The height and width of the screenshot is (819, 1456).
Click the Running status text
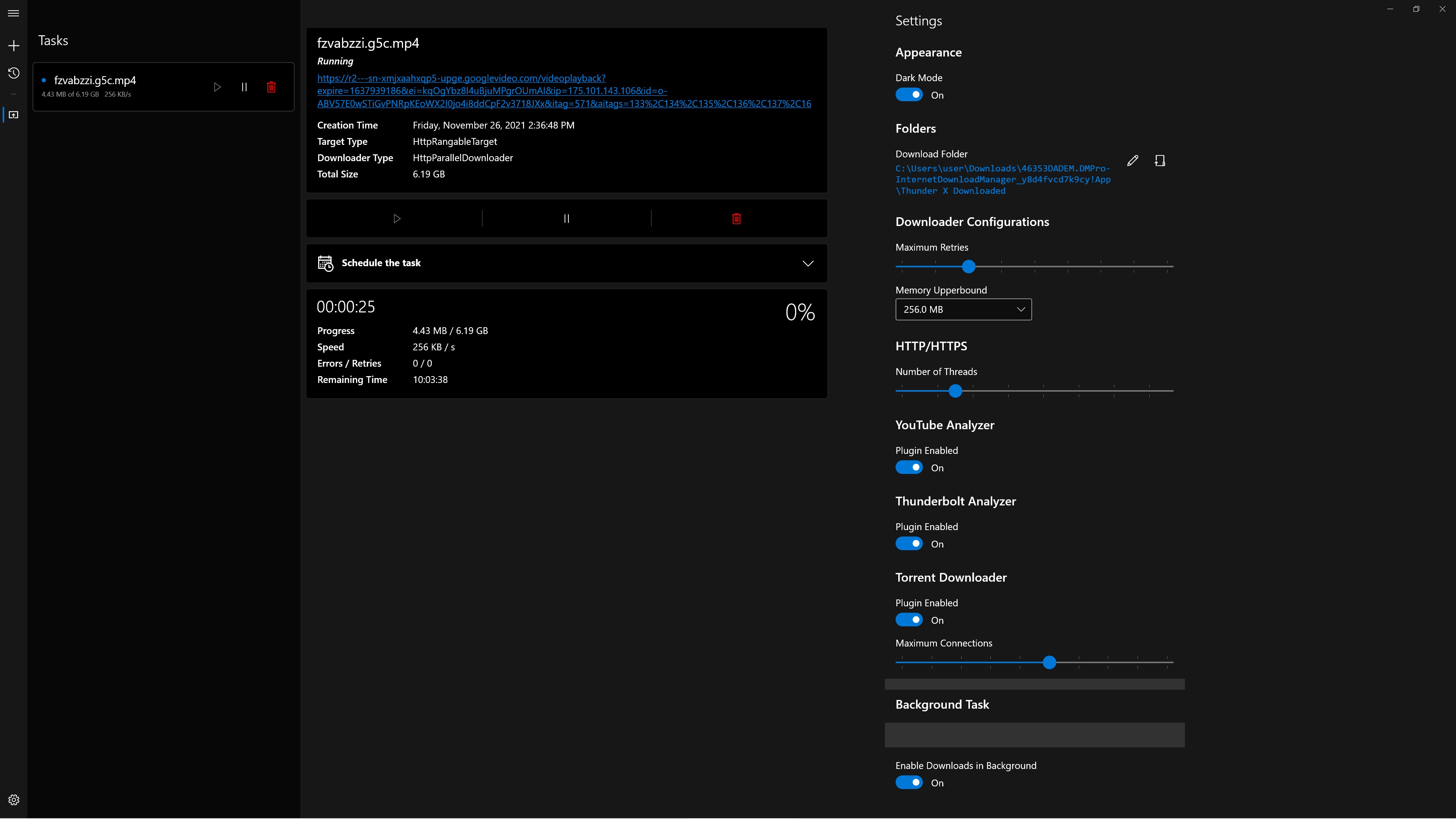(x=335, y=61)
